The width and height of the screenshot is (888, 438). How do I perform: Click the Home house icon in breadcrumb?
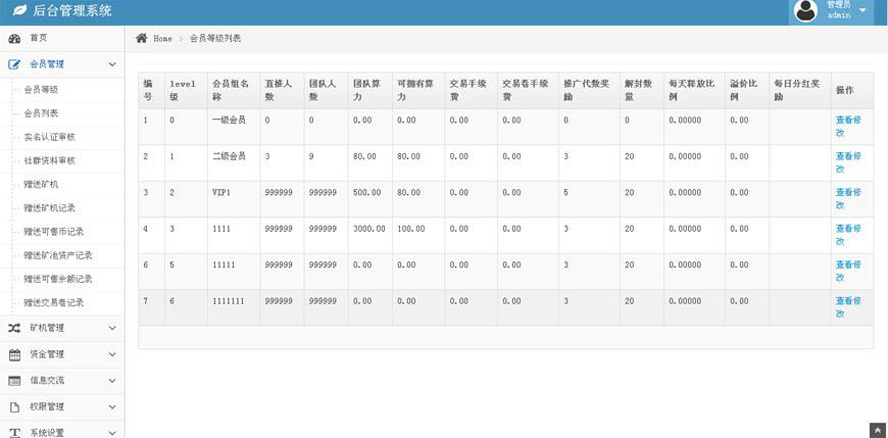[x=142, y=38]
